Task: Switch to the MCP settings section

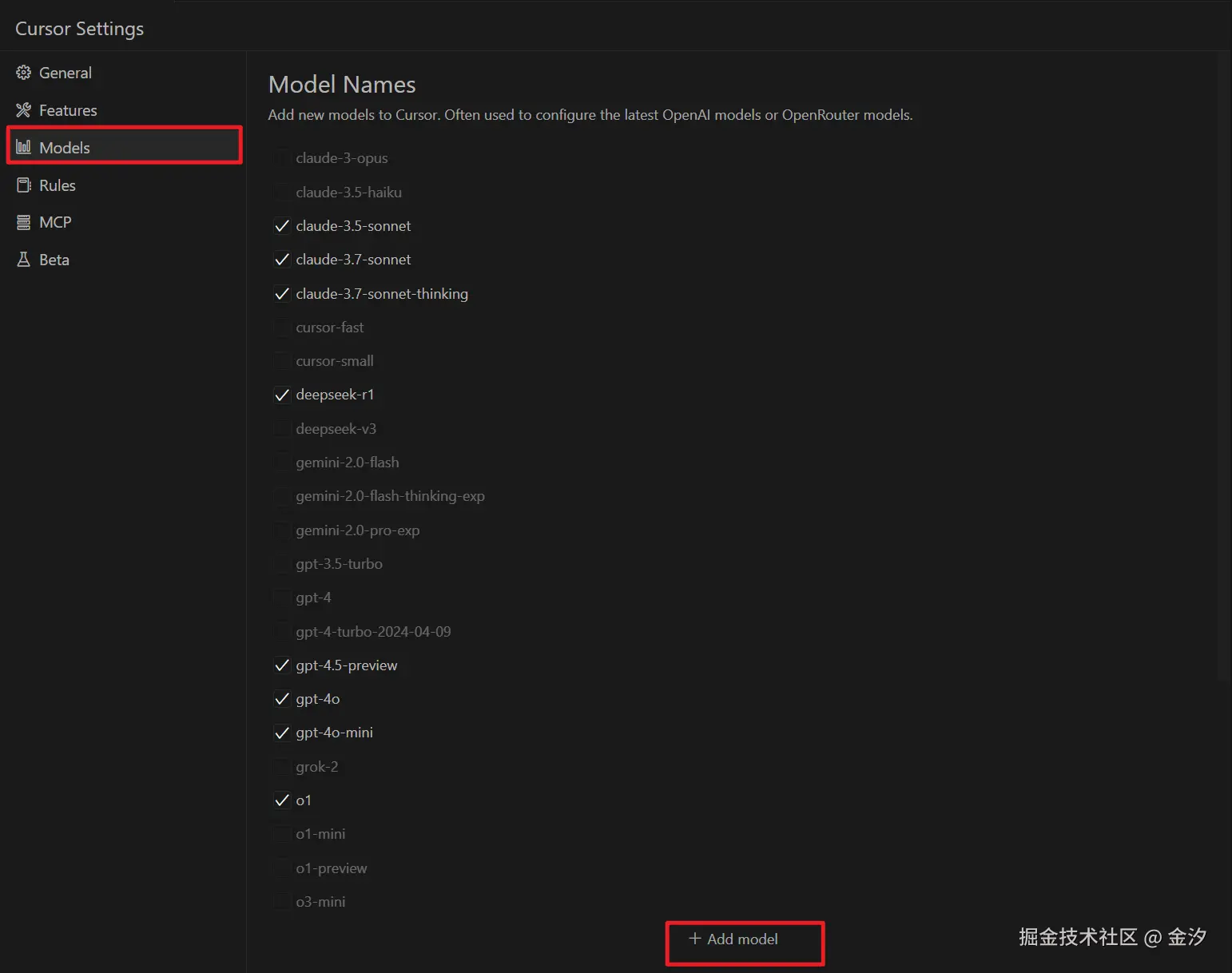Action: point(124,222)
